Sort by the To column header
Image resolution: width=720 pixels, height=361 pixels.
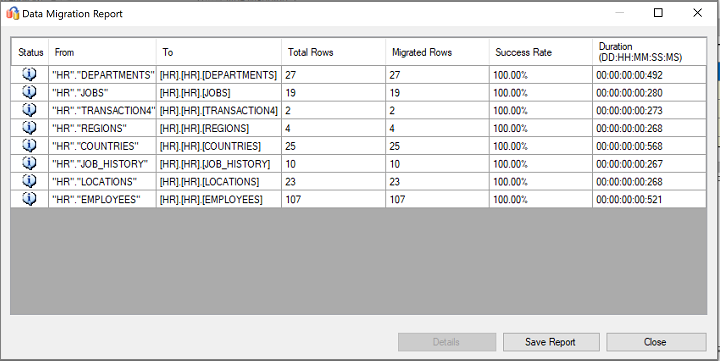point(219,52)
